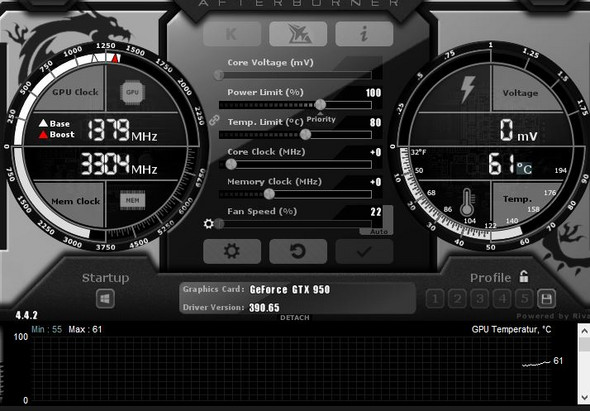Click the driver version 390.65 text
This screenshot has height=411, width=590.
click(x=264, y=307)
